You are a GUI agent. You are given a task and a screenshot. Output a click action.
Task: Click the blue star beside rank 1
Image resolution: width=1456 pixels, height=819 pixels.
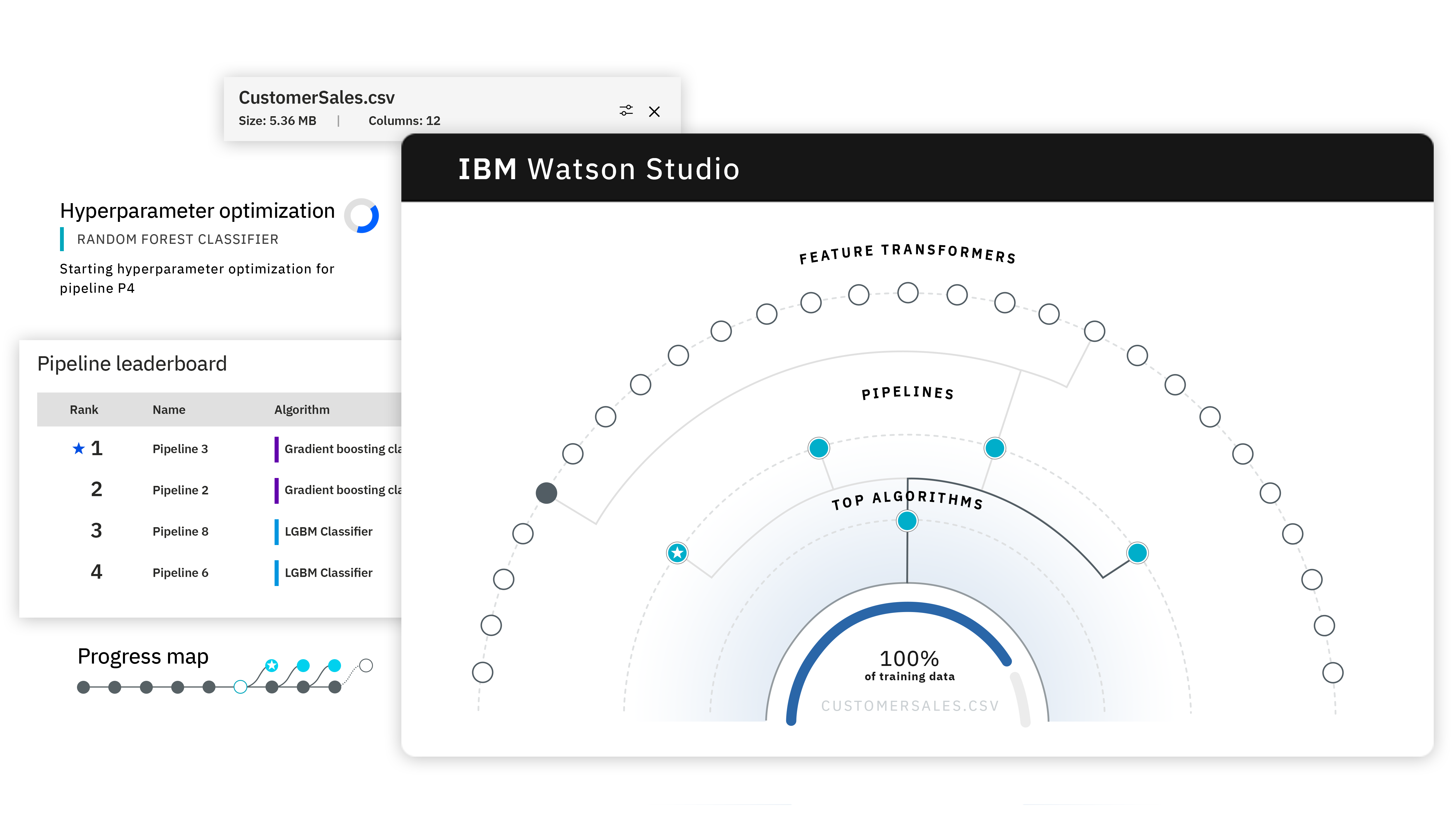[78, 448]
